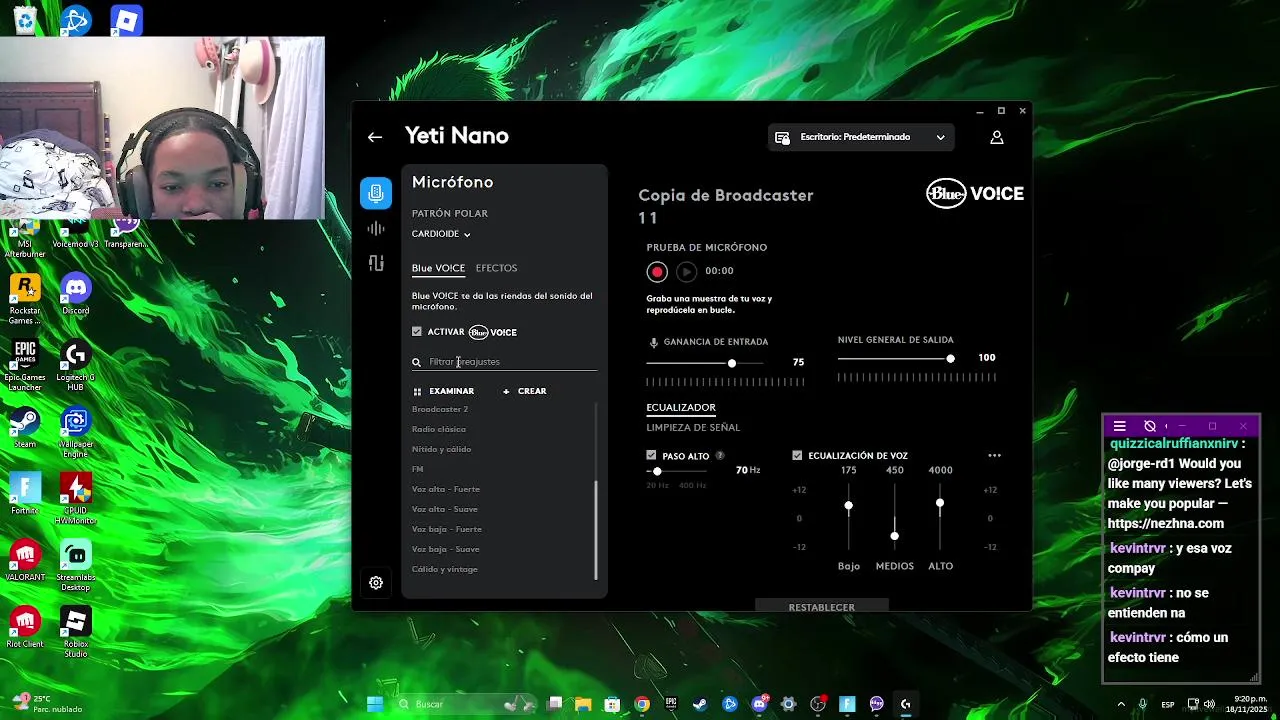Open the Logitech G HUB desktop shortcut
The image size is (1280, 720).
point(76,365)
